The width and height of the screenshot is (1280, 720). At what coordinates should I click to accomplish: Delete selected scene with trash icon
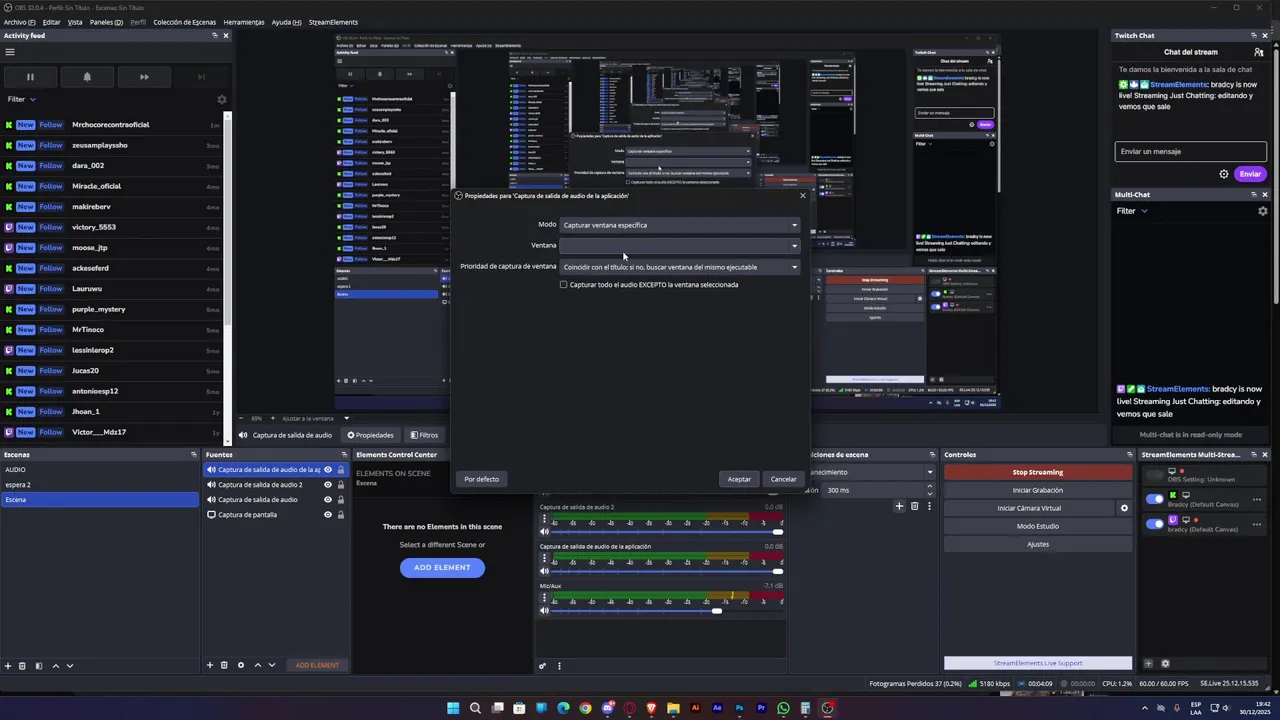point(23,666)
